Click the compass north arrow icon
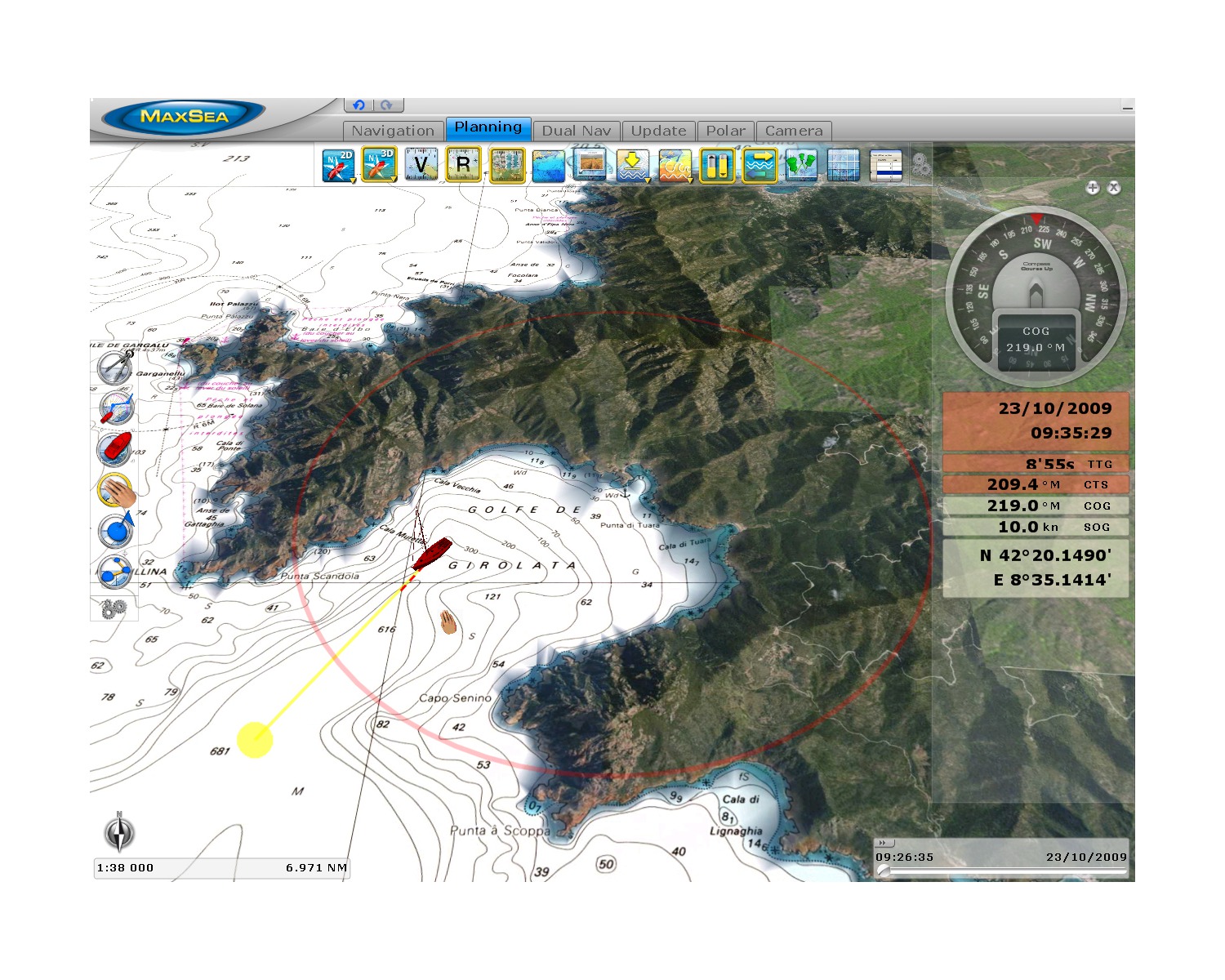The image size is (1225, 980). 119,833
